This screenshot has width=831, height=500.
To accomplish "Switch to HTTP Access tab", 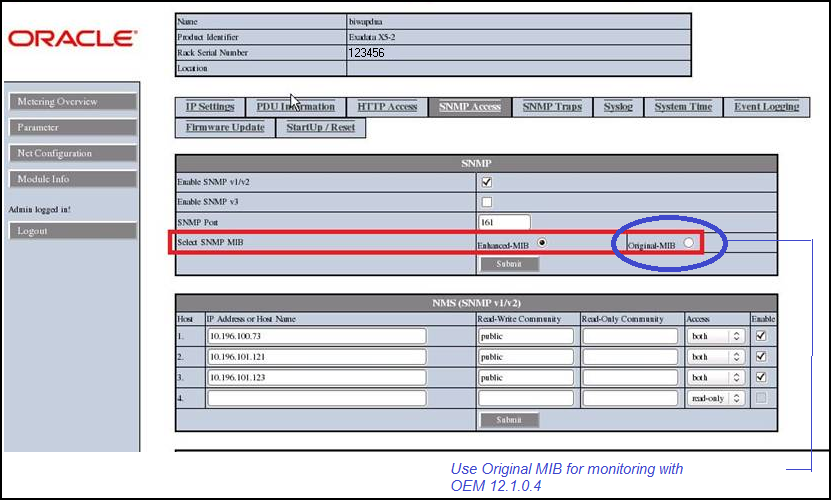I will [387, 107].
